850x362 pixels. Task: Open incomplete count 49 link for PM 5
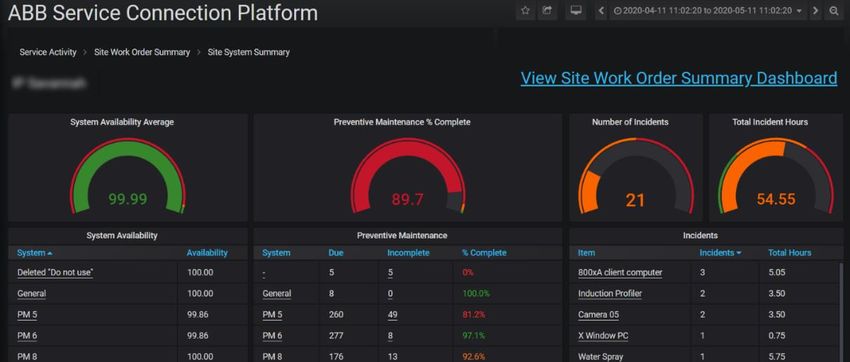coord(392,315)
